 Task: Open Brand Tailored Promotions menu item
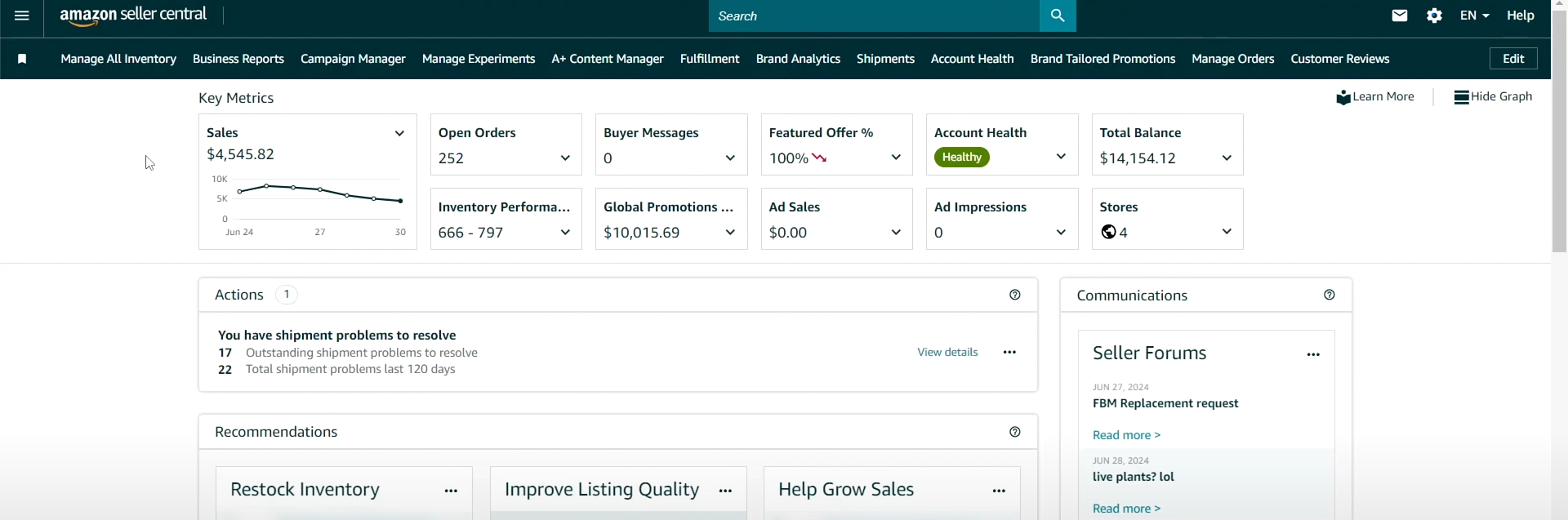click(1102, 59)
